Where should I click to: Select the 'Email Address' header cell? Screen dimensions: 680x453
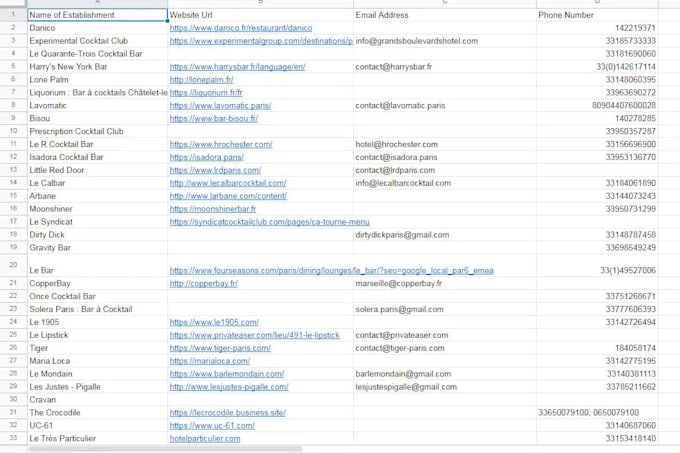(x=445, y=15)
